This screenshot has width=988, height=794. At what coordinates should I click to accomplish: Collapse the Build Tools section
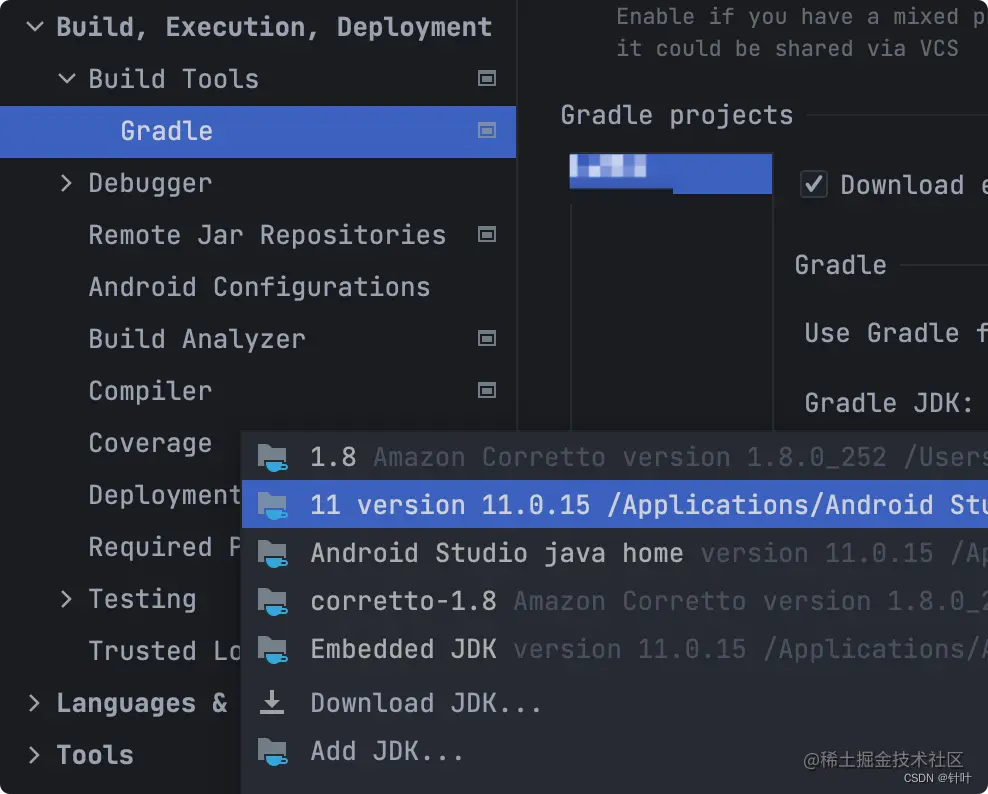65,79
